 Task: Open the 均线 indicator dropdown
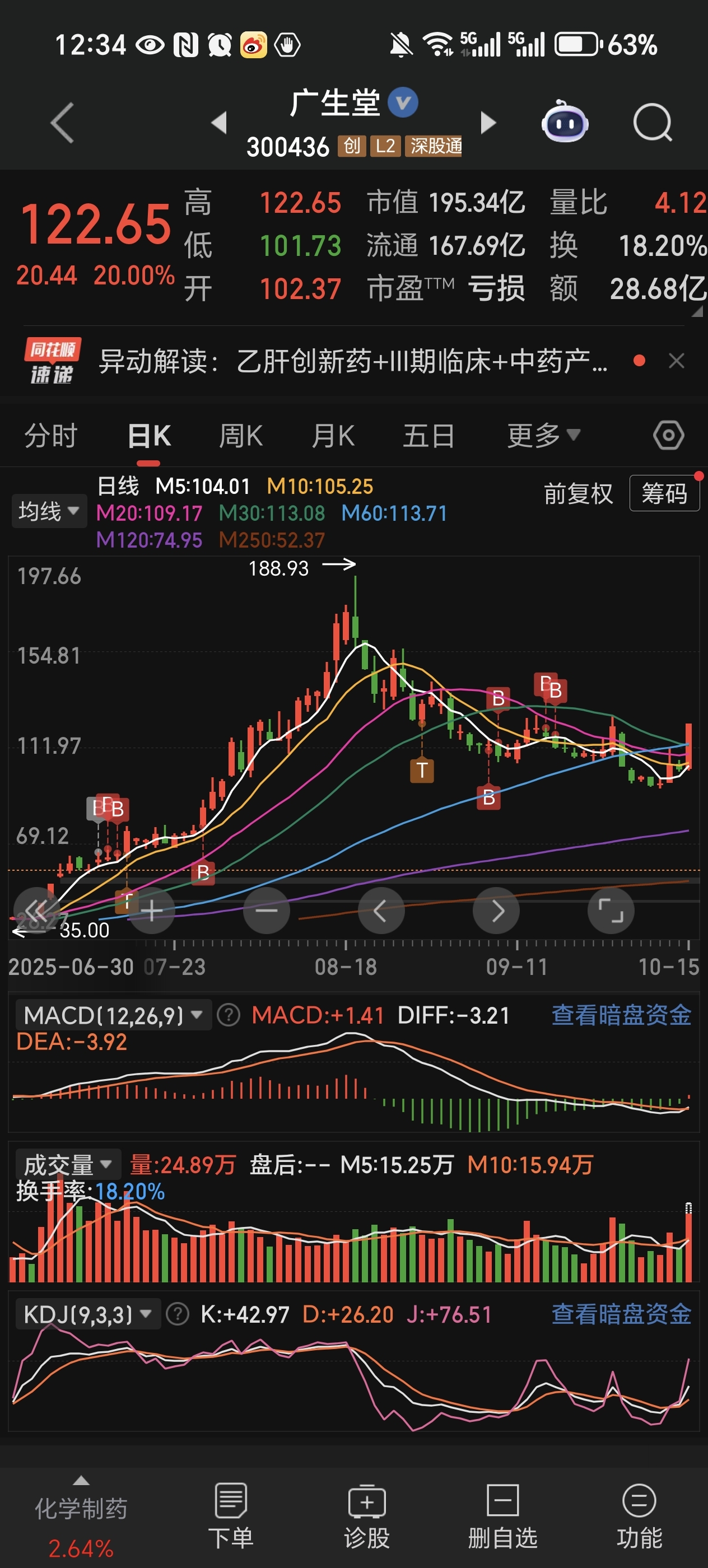click(49, 511)
